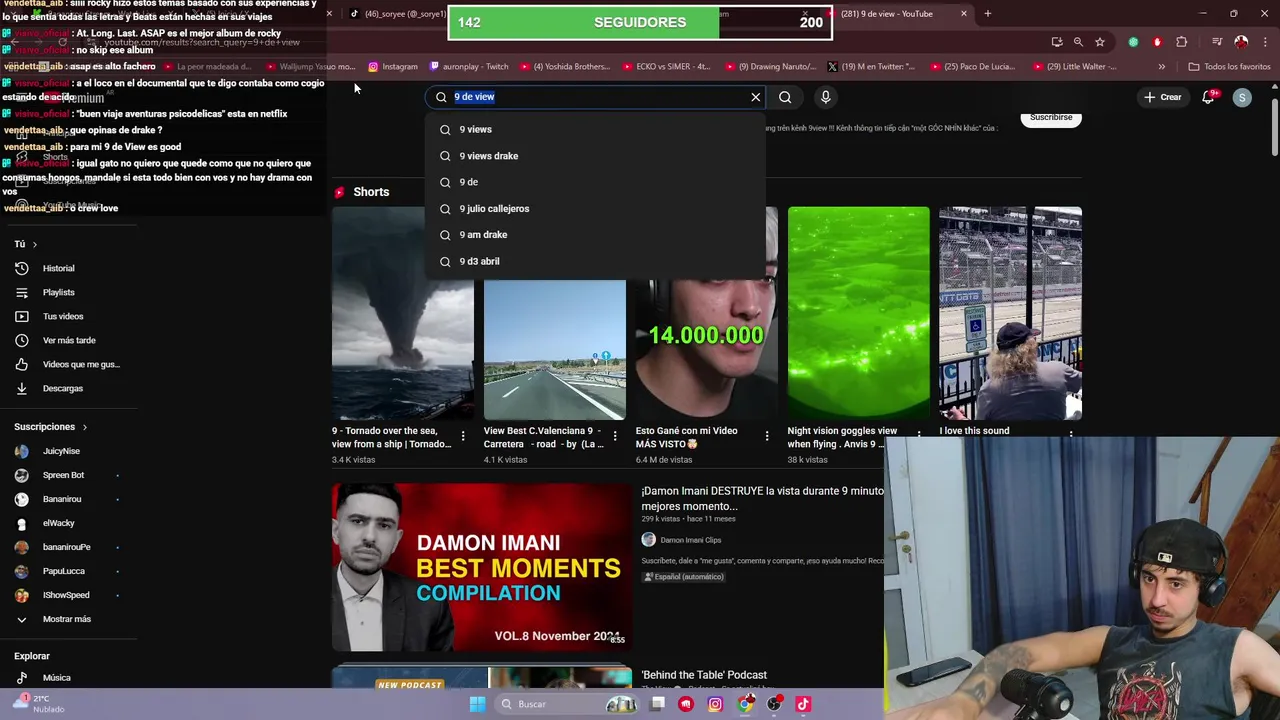Open the night vision goggles Short thumbnail

[858, 313]
